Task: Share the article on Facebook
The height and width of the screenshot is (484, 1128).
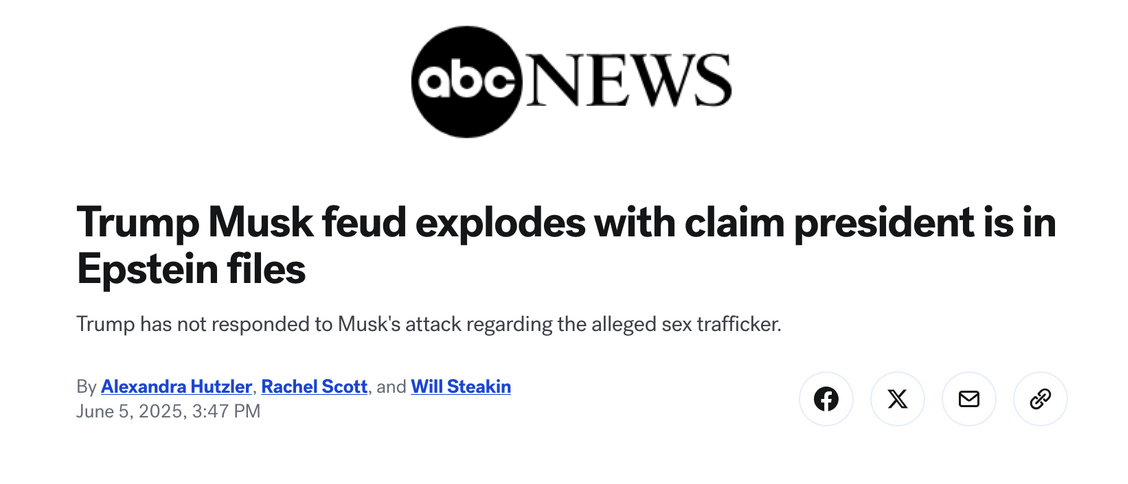Action: (826, 399)
